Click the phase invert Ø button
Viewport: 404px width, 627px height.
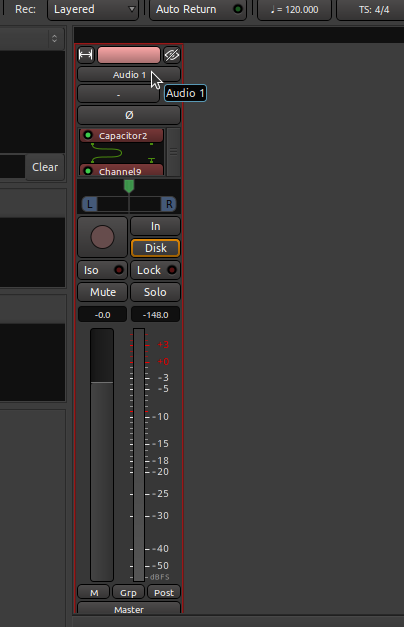coord(129,115)
